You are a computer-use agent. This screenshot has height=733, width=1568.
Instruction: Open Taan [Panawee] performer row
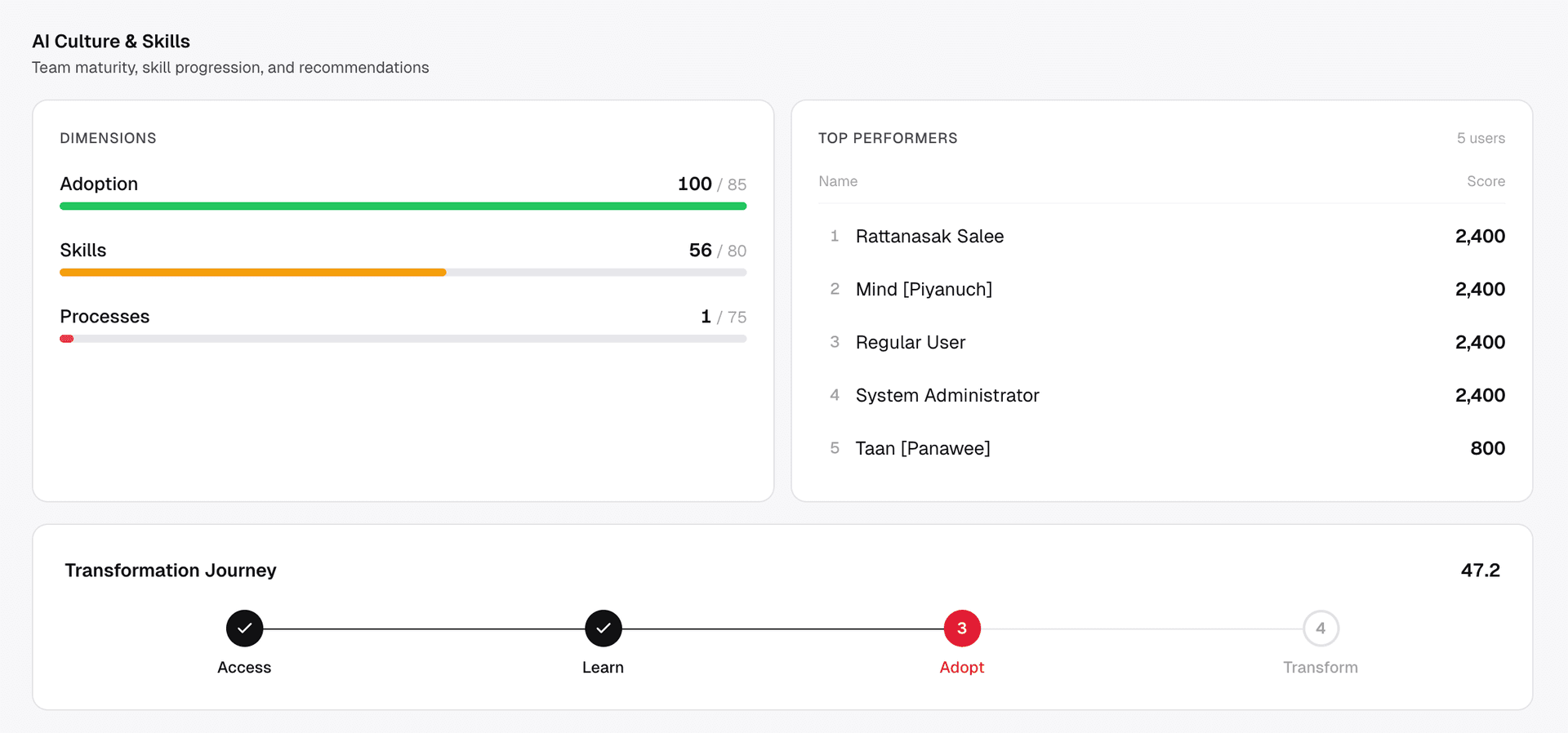(x=1161, y=448)
